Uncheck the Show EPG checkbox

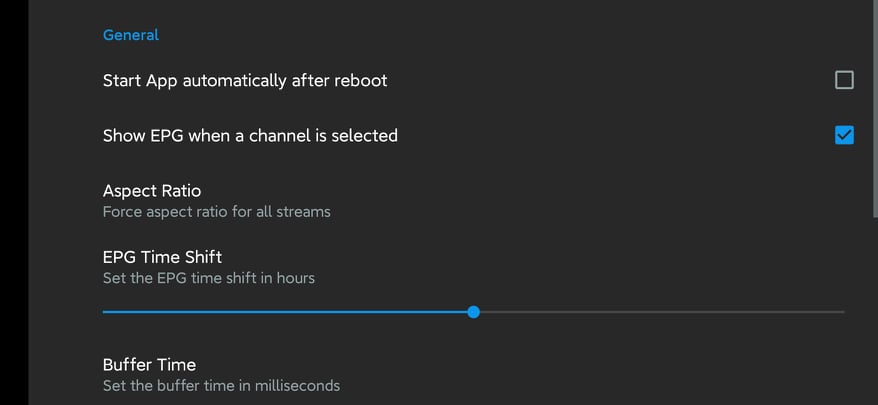point(844,135)
